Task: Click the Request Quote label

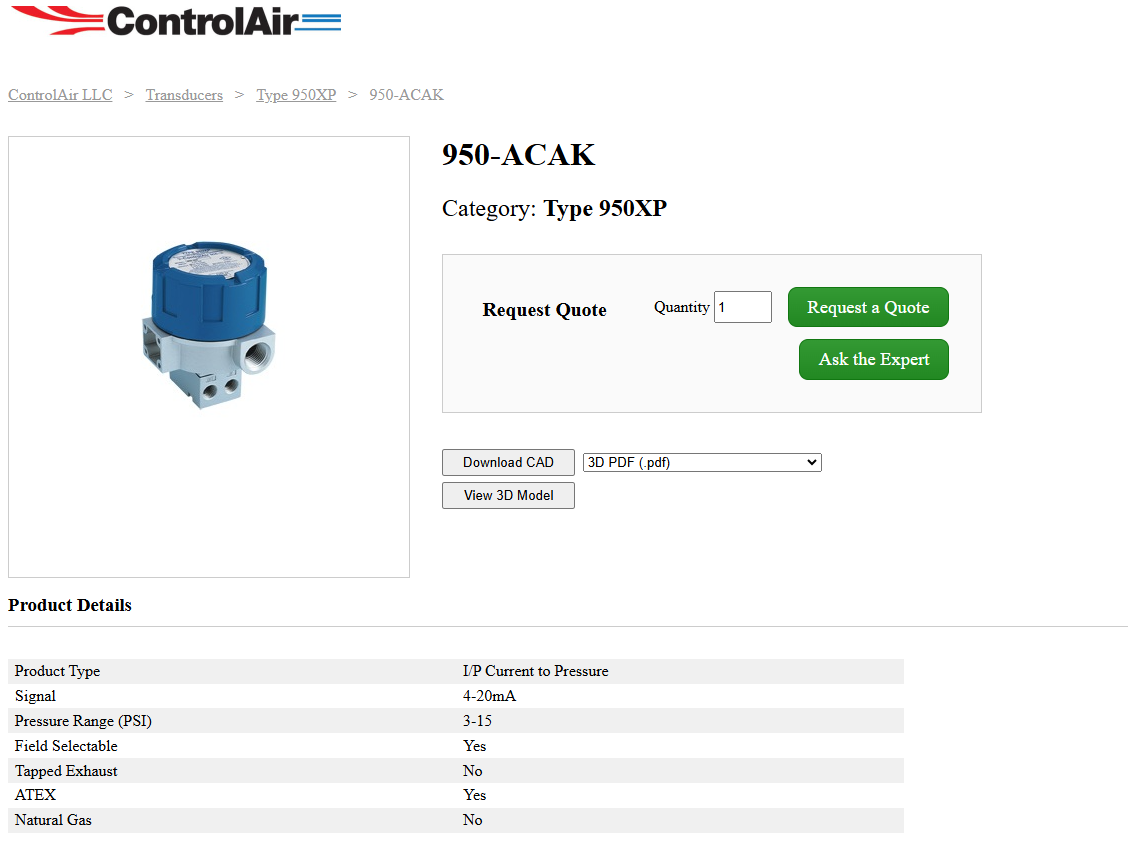Action: point(545,310)
